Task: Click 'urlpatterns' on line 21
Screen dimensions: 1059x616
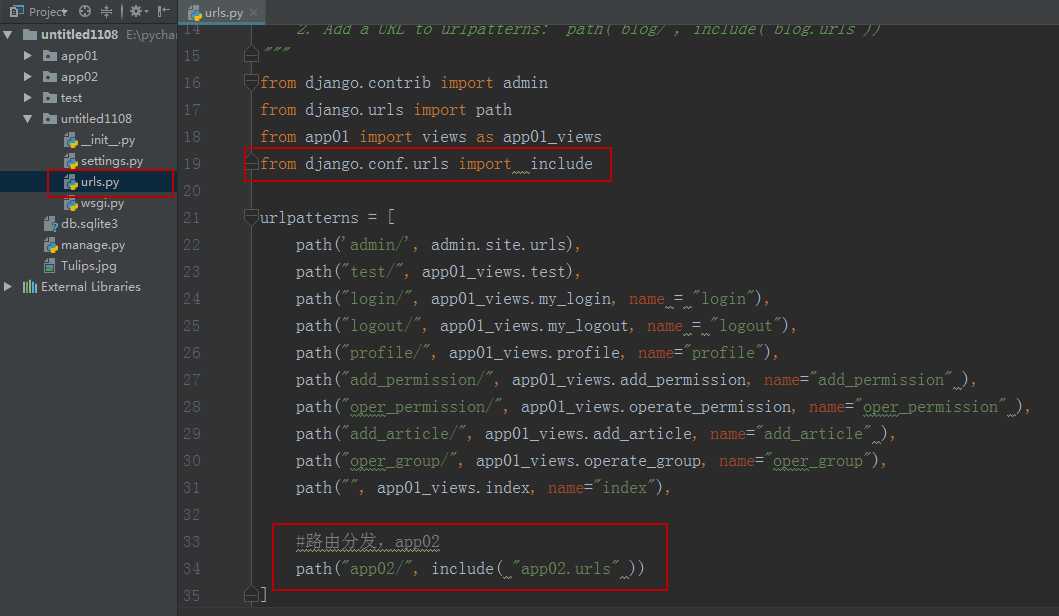Action: 309,217
